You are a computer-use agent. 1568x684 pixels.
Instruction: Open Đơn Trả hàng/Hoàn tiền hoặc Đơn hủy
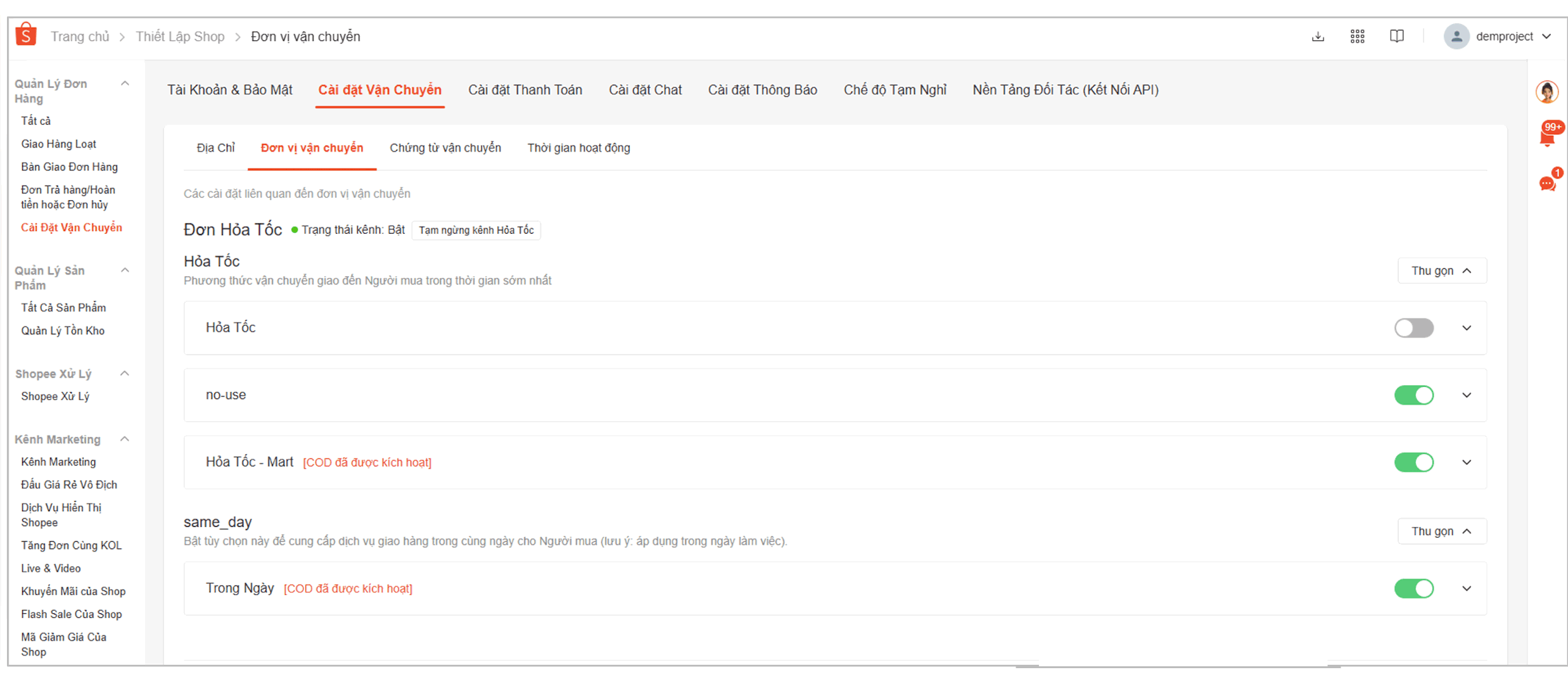coord(68,197)
